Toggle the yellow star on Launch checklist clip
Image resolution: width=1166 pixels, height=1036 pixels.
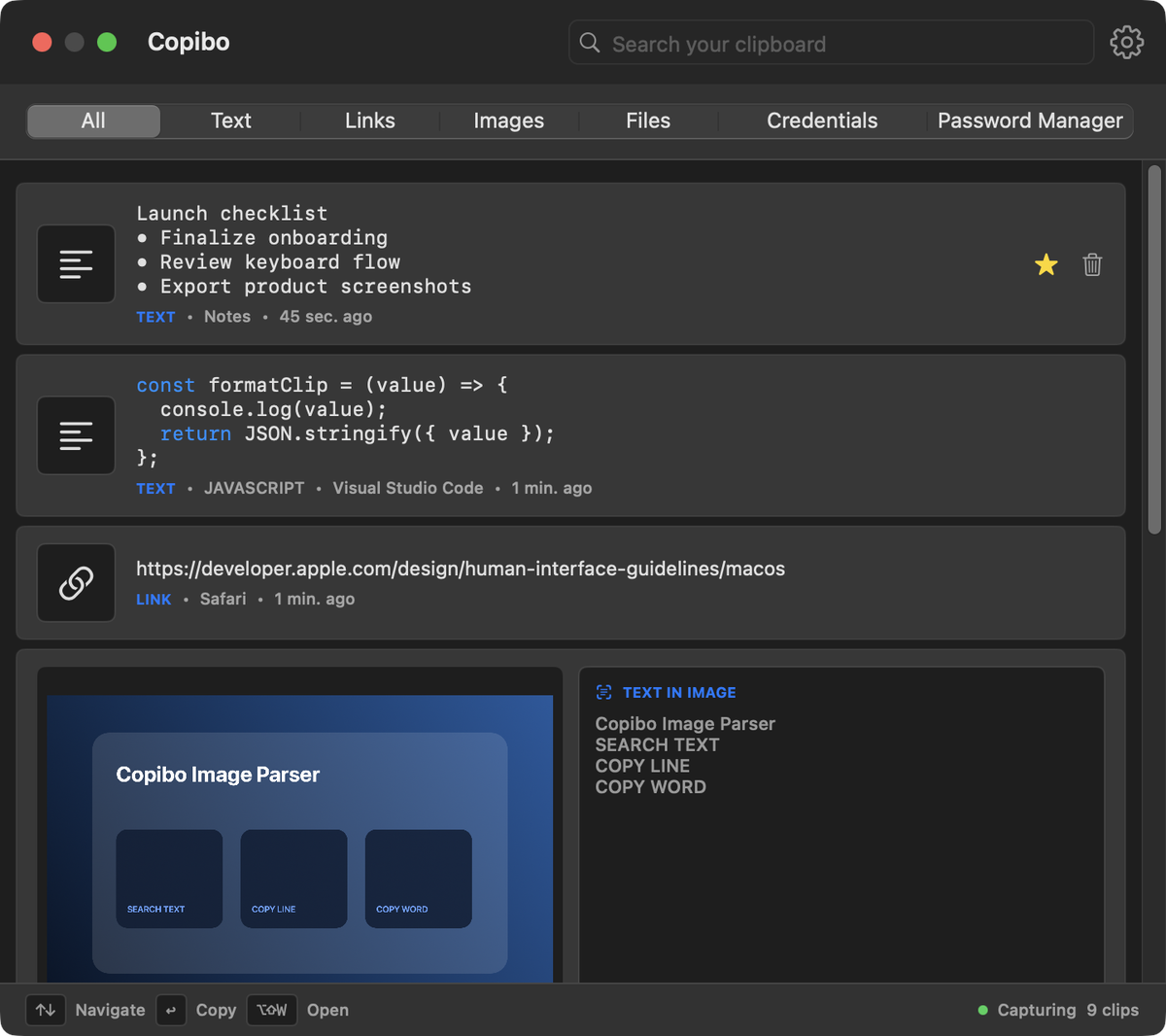tap(1046, 264)
